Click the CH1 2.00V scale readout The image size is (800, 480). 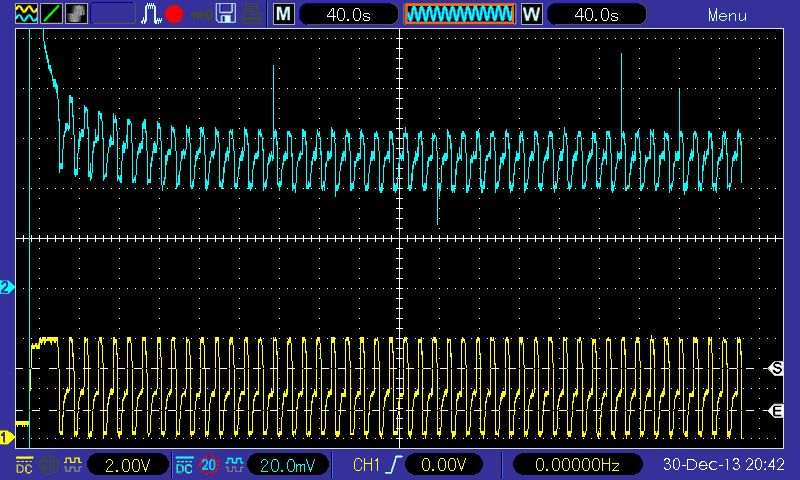(128, 465)
